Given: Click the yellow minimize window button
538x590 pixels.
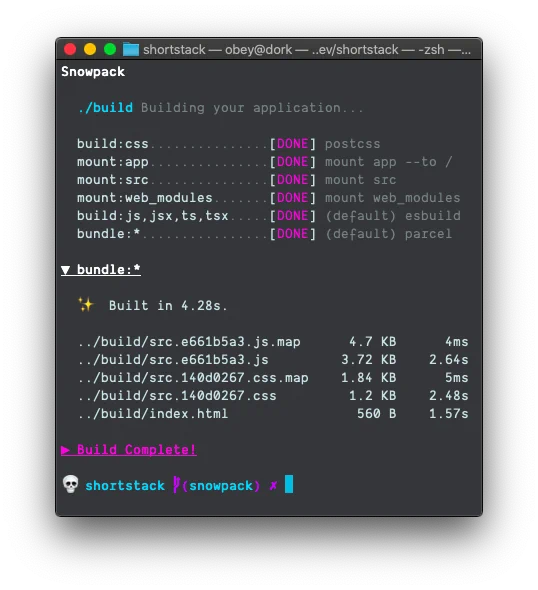Looking at the screenshot, I should click(x=90, y=49).
